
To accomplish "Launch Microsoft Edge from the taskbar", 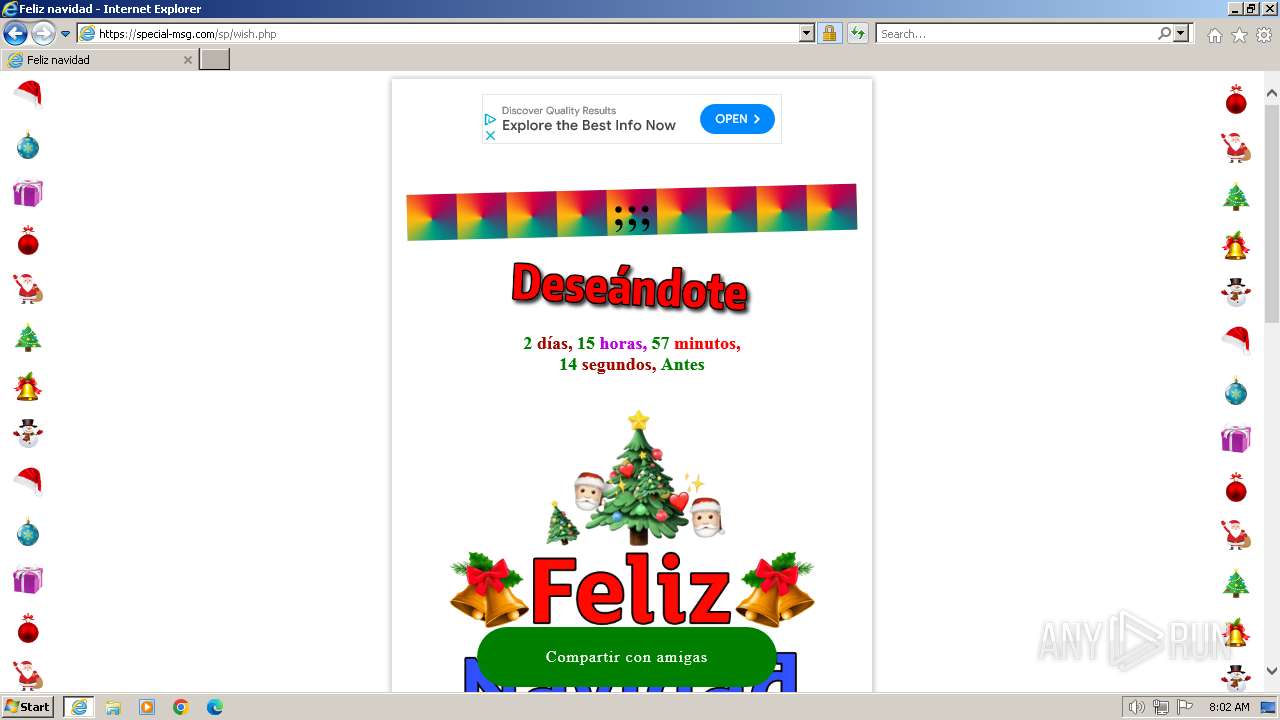I will tap(215, 707).
